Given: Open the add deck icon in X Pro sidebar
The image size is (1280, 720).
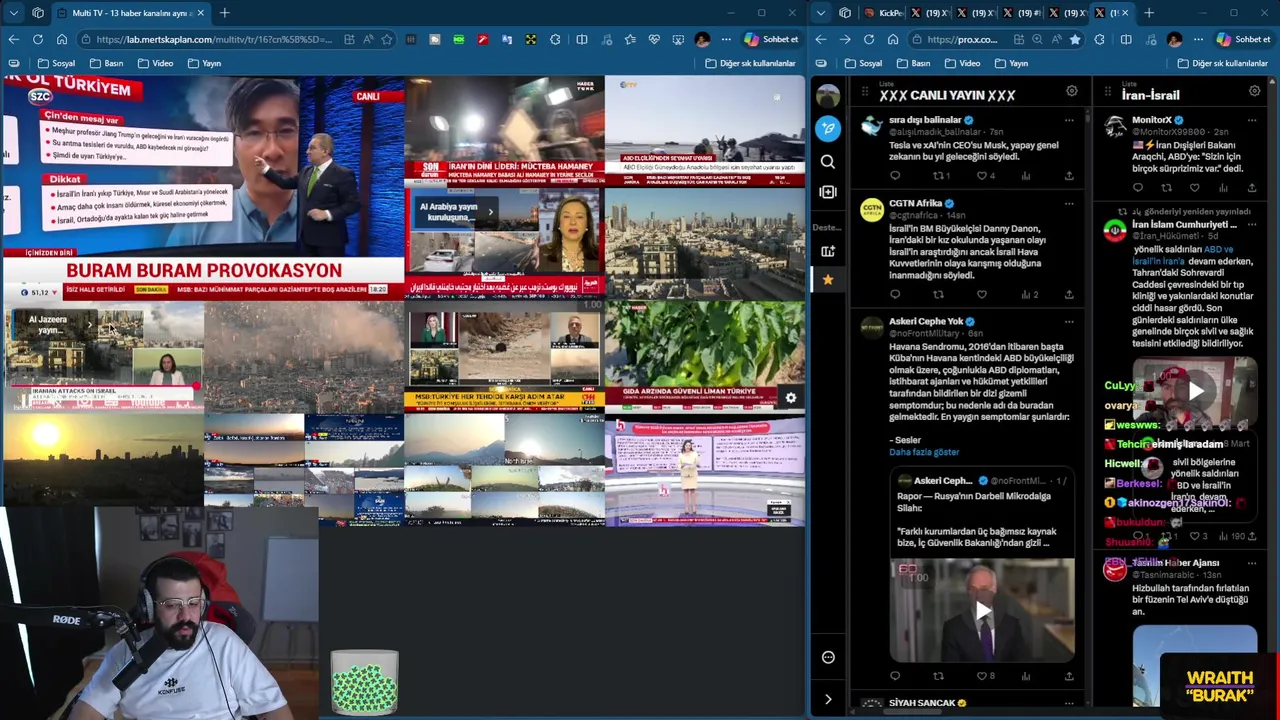Looking at the screenshot, I should (x=828, y=251).
